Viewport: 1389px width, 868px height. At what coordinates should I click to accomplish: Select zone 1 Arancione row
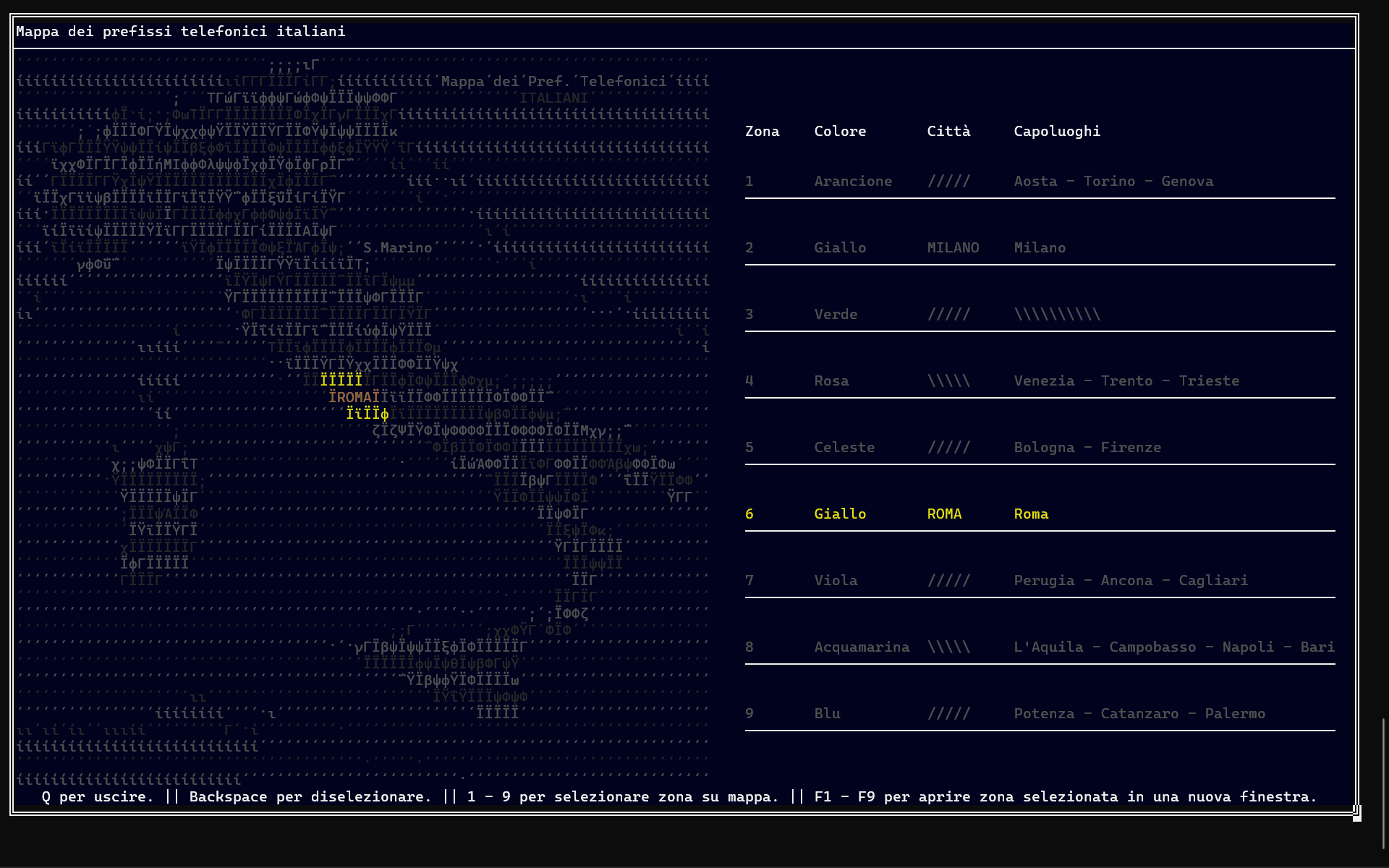click(x=853, y=182)
